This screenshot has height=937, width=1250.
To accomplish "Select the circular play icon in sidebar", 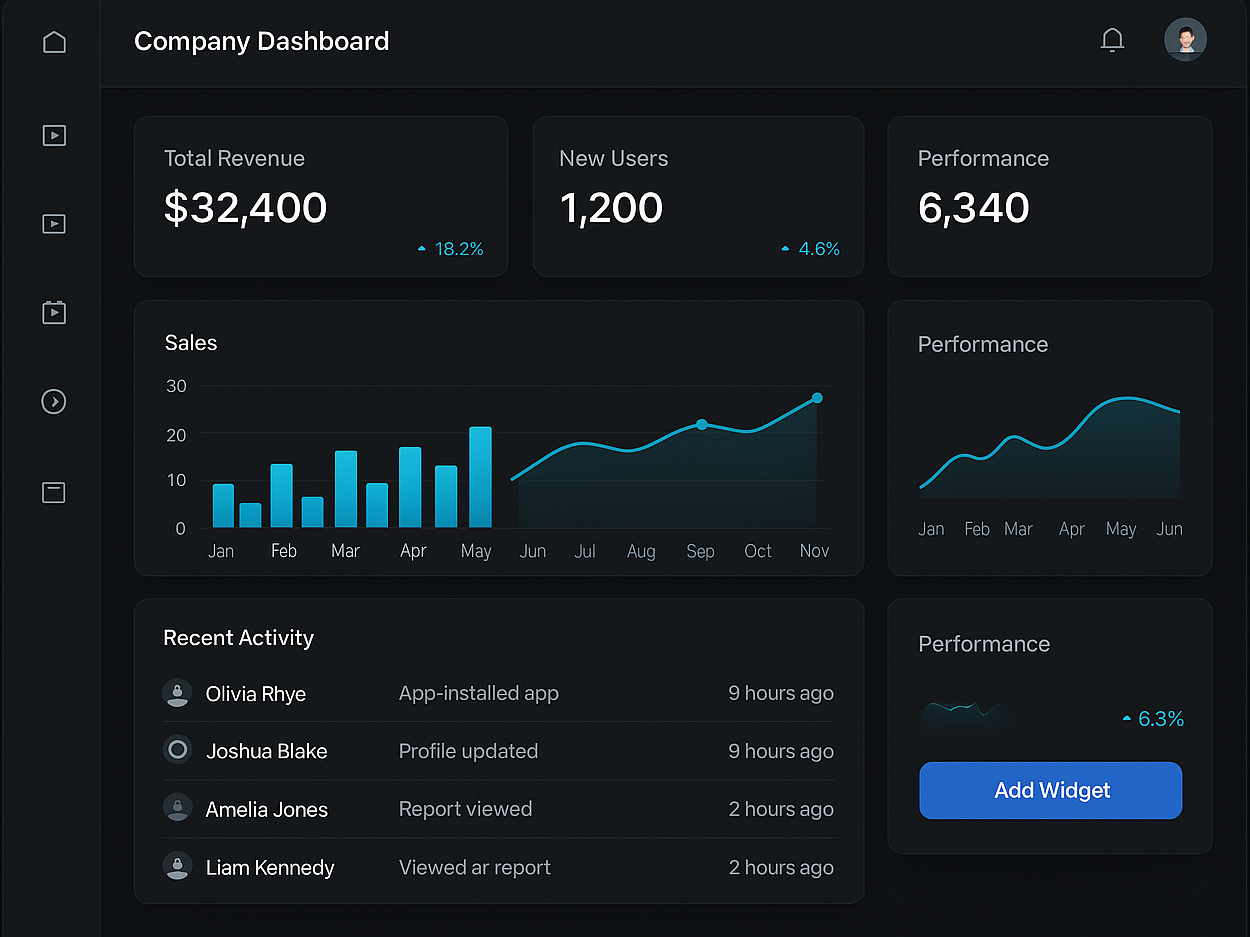I will point(54,402).
